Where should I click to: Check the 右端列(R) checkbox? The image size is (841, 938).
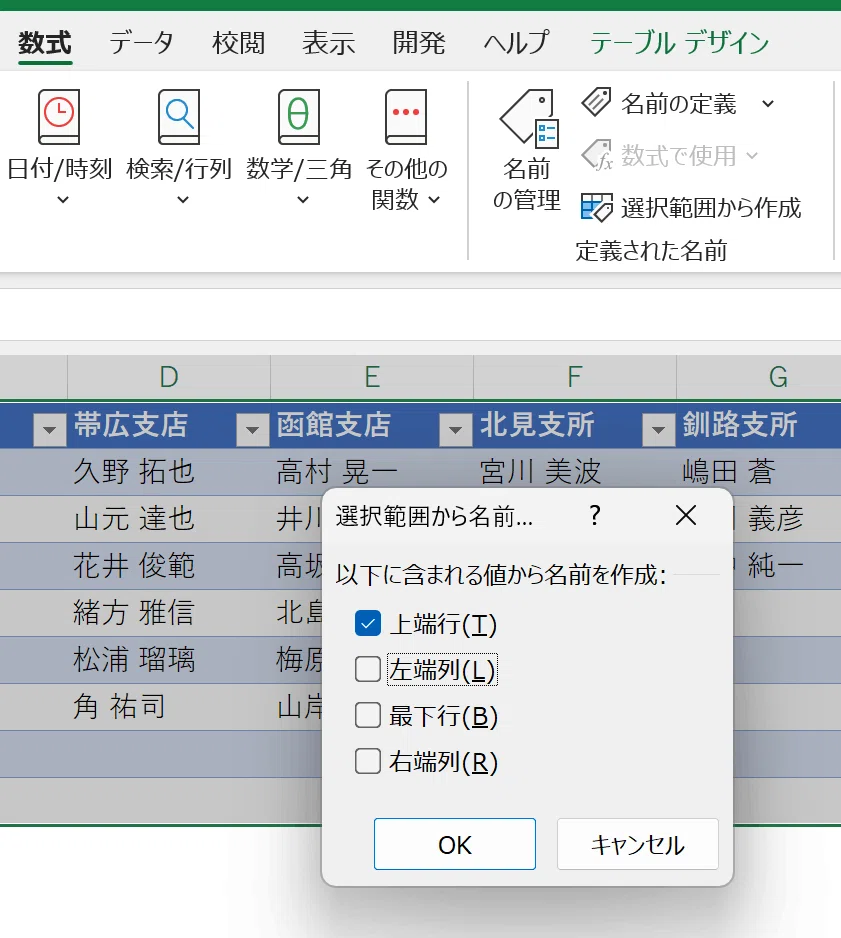tap(368, 762)
